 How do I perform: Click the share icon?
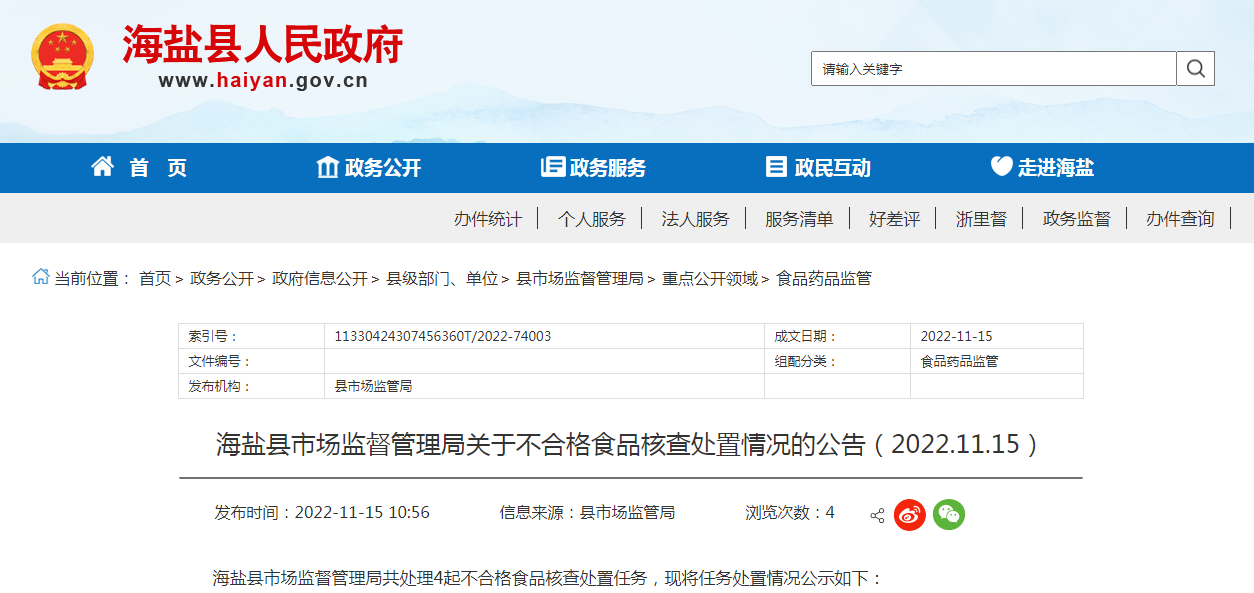877,516
